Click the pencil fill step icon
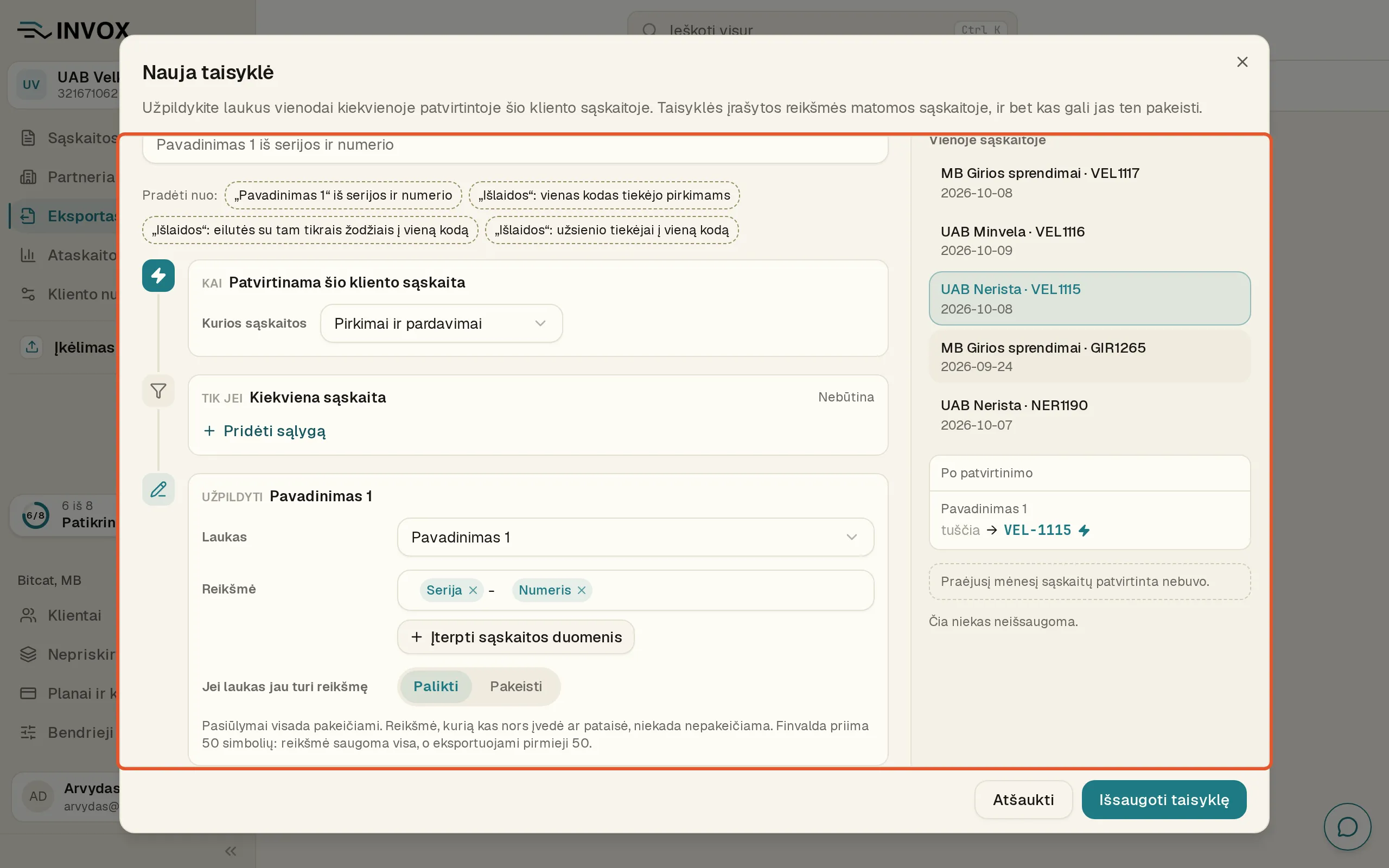The height and width of the screenshot is (868, 1389). (158, 490)
